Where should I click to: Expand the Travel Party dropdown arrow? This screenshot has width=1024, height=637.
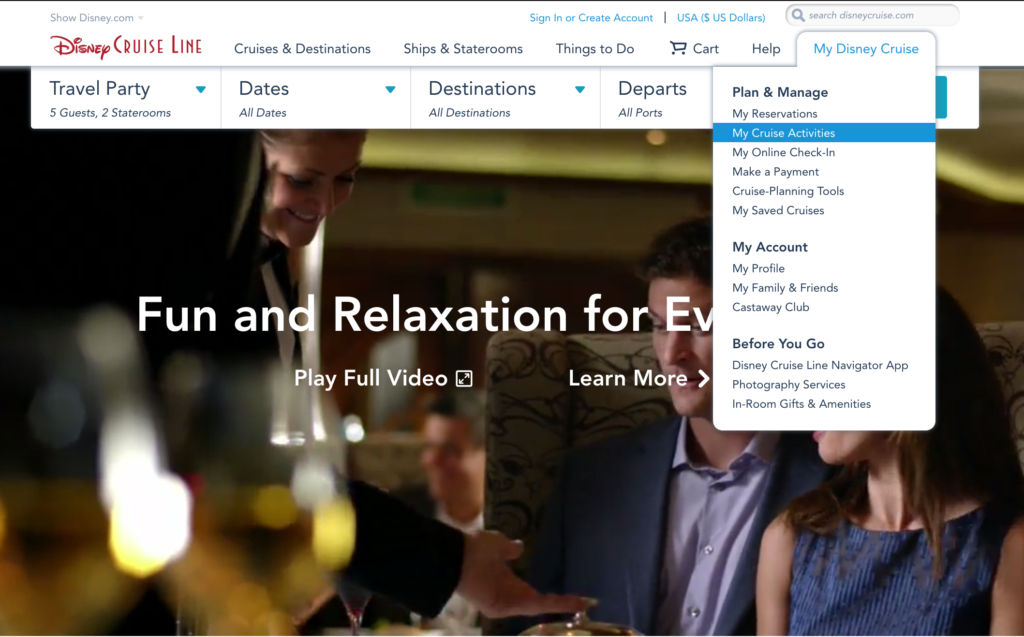click(200, 90)
